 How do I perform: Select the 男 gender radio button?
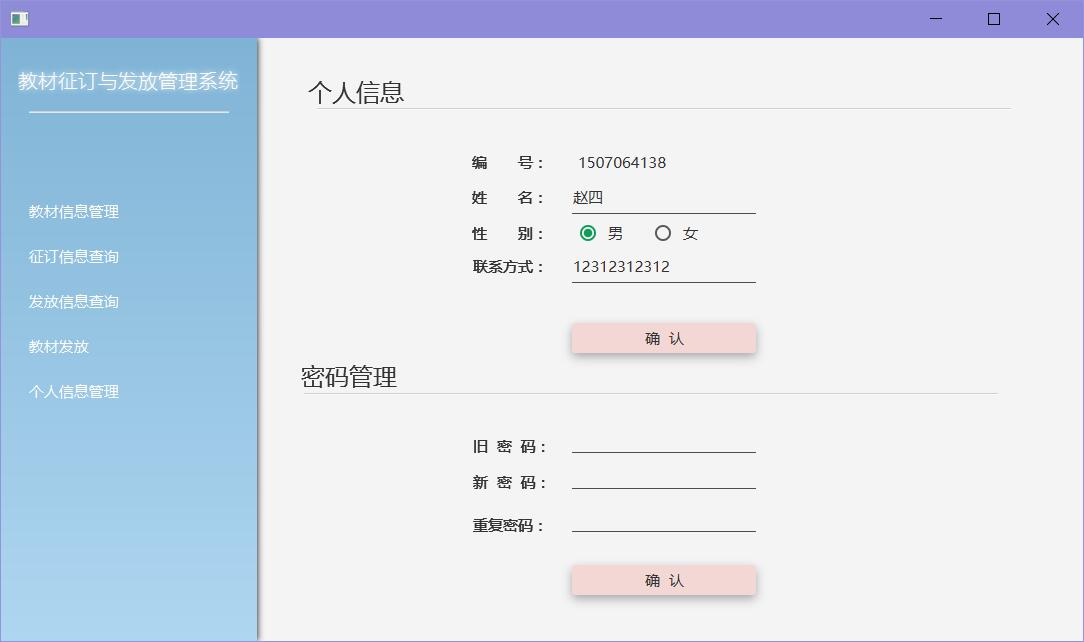pyautogui.click(x=588, y=234)
